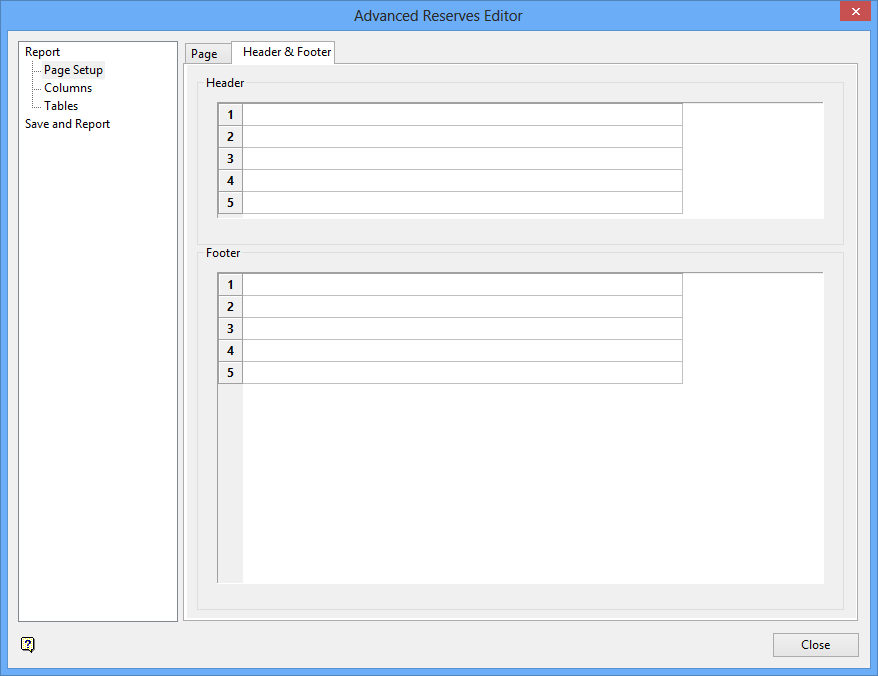The width and height of the screenshot is (878, 676).
Task: Click Header line 4 text field
Action: (463, 181)
